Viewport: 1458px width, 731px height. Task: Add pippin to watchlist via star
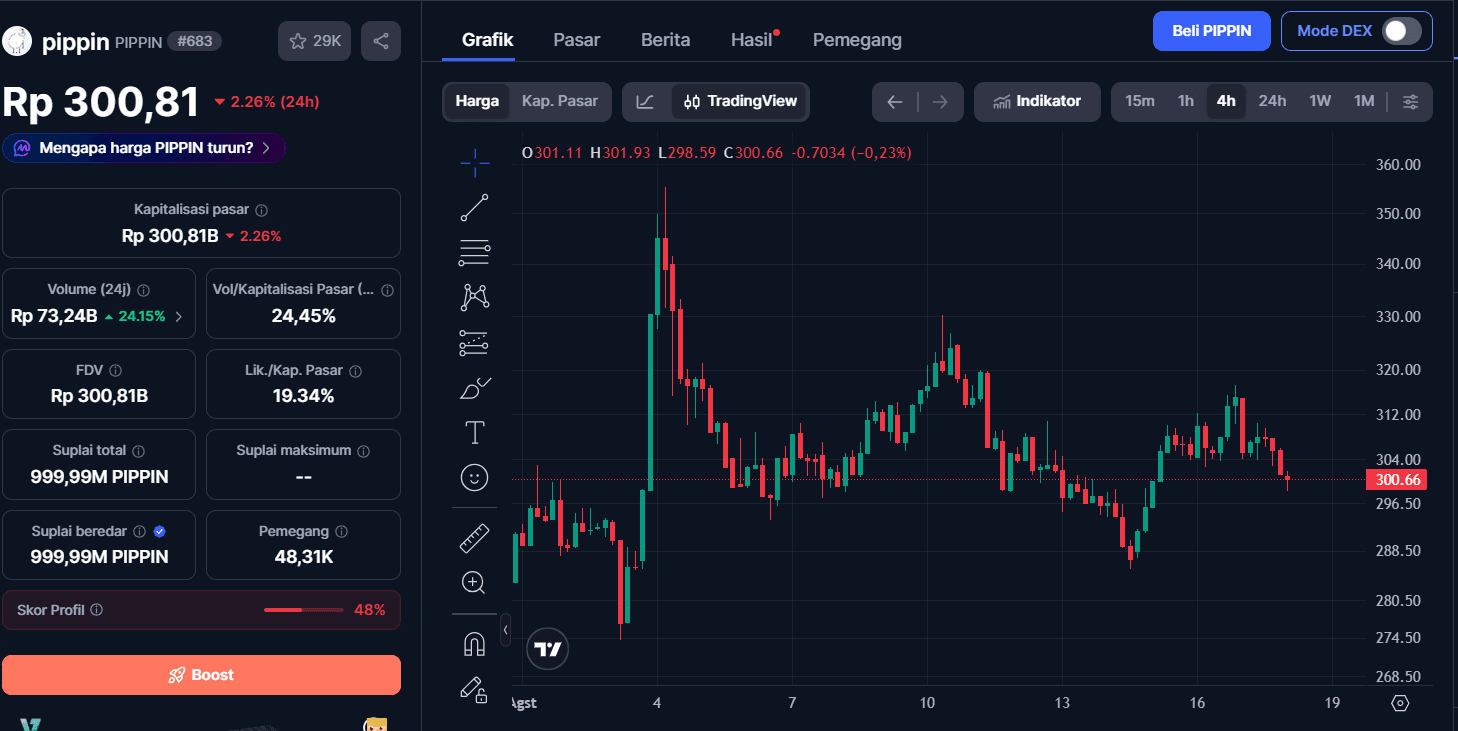(315, 41)
